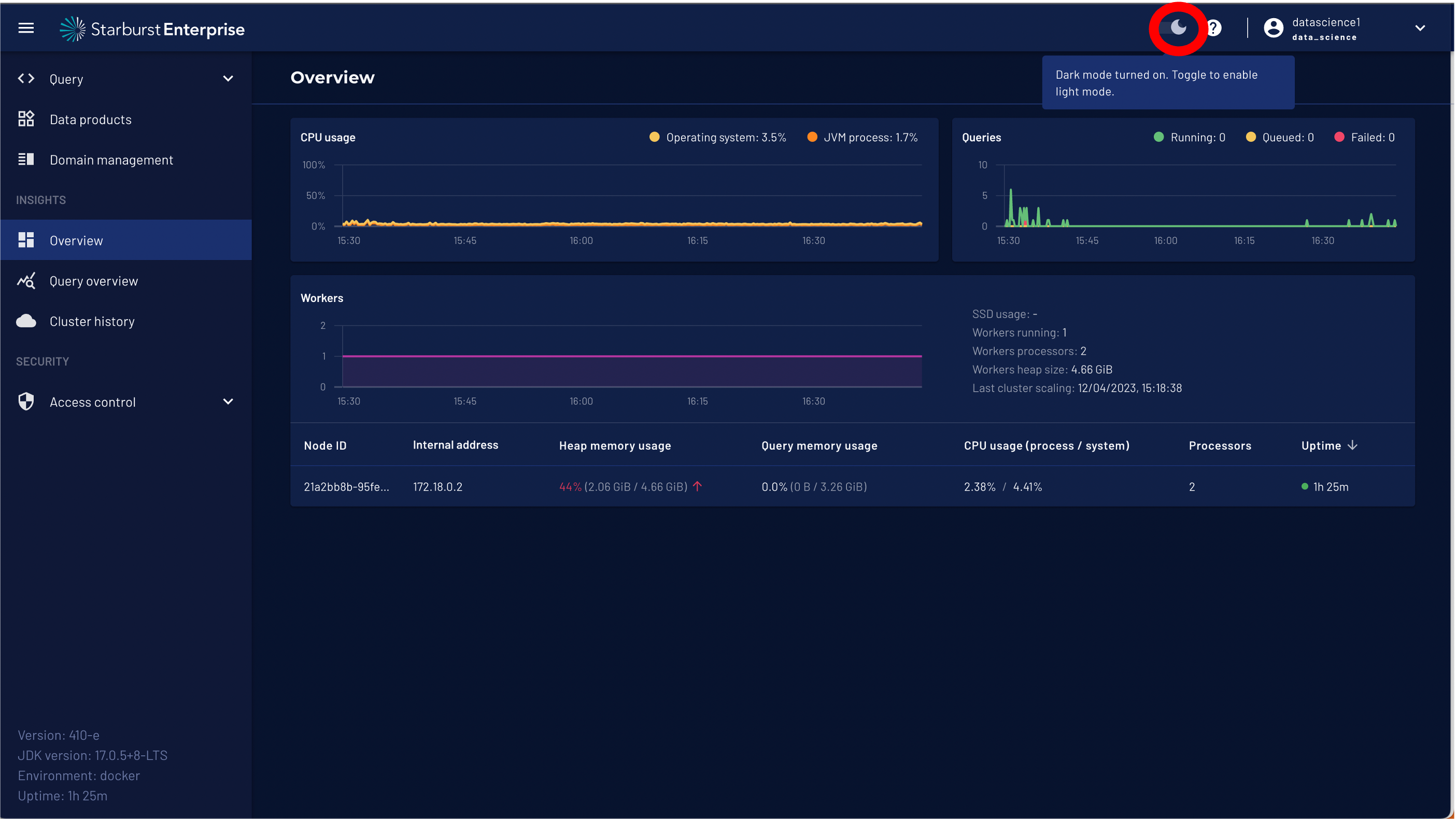The width and height of the screenshot is (1456, 819).
Task: Open the hamburger menu icon
Action: pyautogui.click(x=26, y=27)
